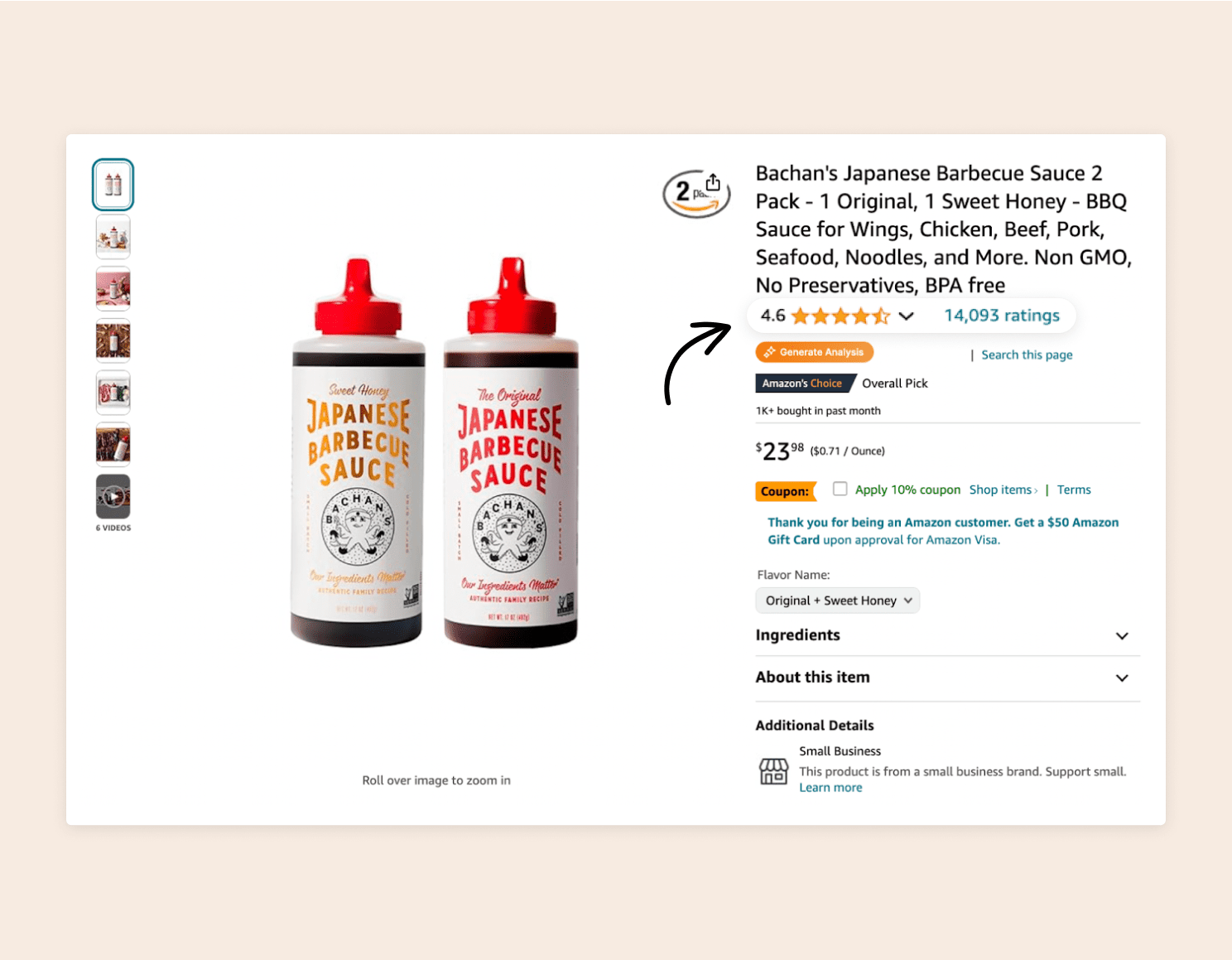Play the product video thumbnail
This screenshot has width=1232, height=960.
click(113, 496)
